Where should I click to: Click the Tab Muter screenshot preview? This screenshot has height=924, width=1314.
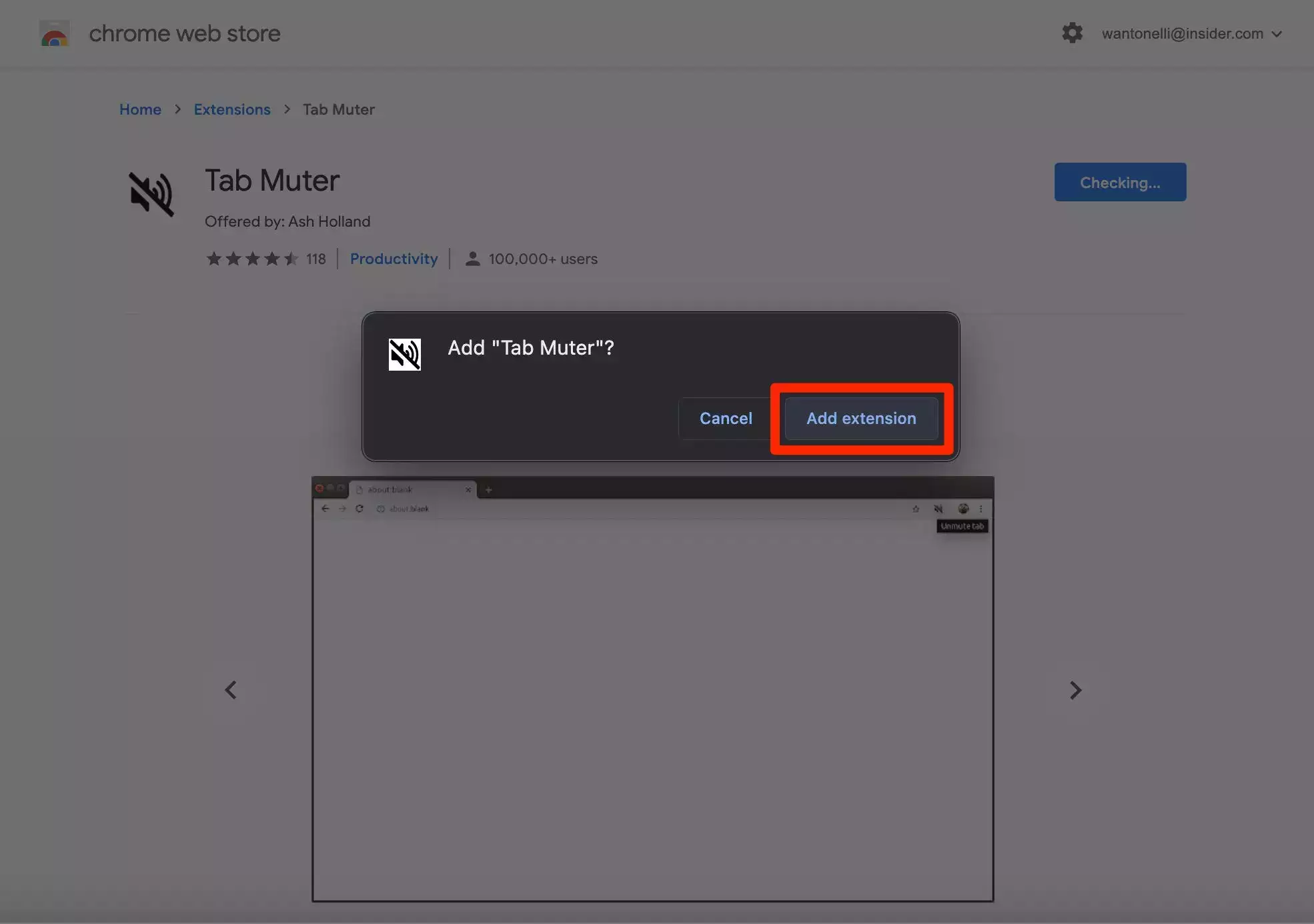pos(653,689)
